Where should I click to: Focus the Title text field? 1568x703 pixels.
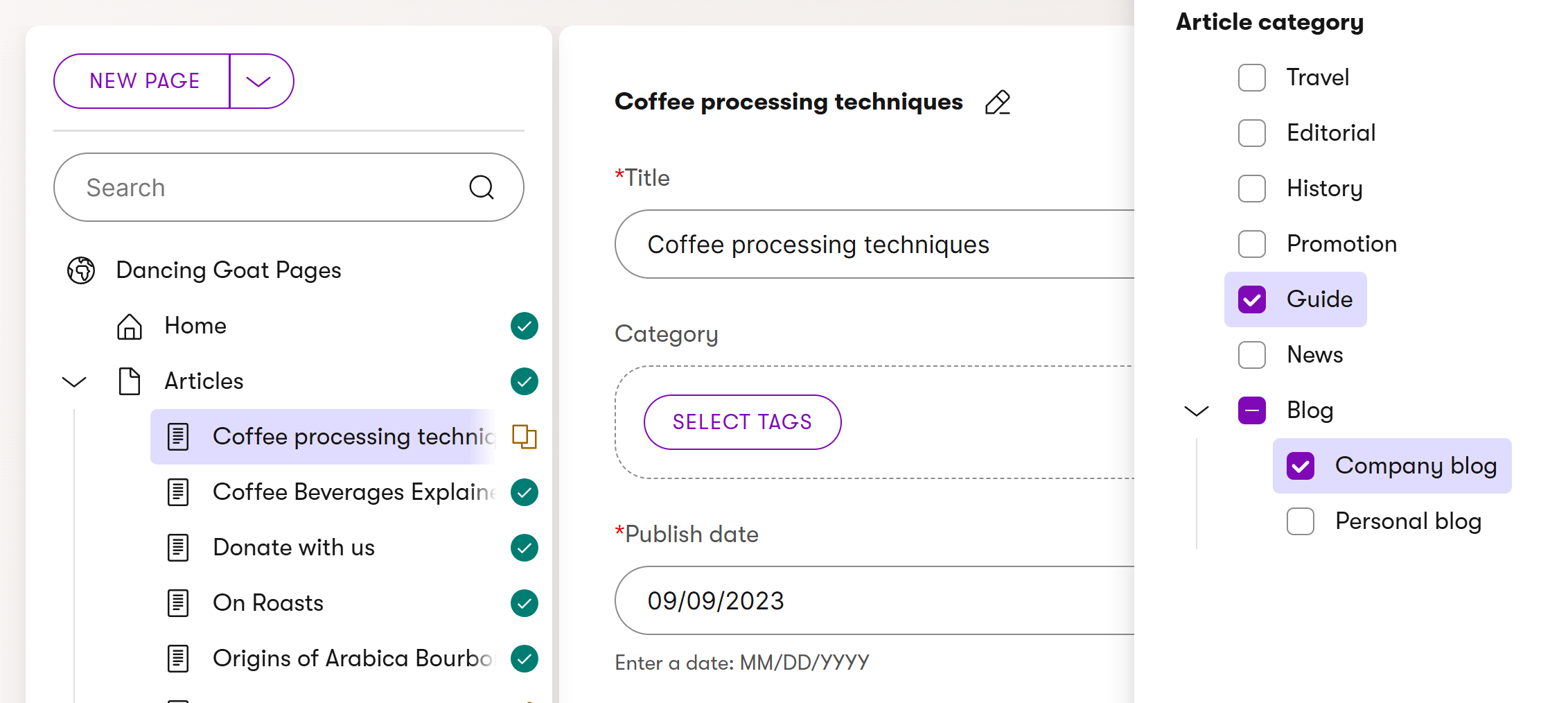pos(873,244)
